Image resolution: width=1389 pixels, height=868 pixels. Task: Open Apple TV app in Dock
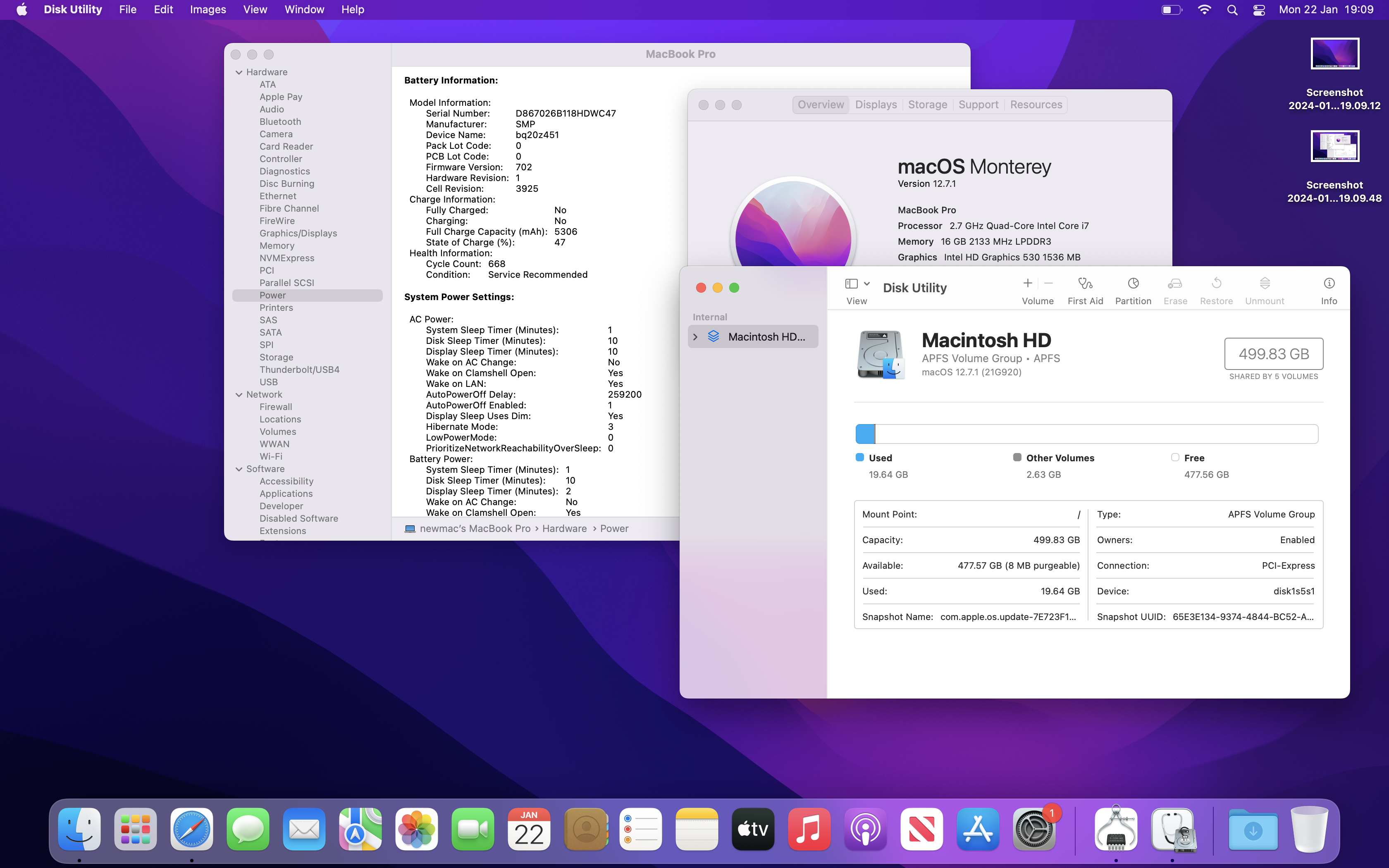[x=753, y=829]
